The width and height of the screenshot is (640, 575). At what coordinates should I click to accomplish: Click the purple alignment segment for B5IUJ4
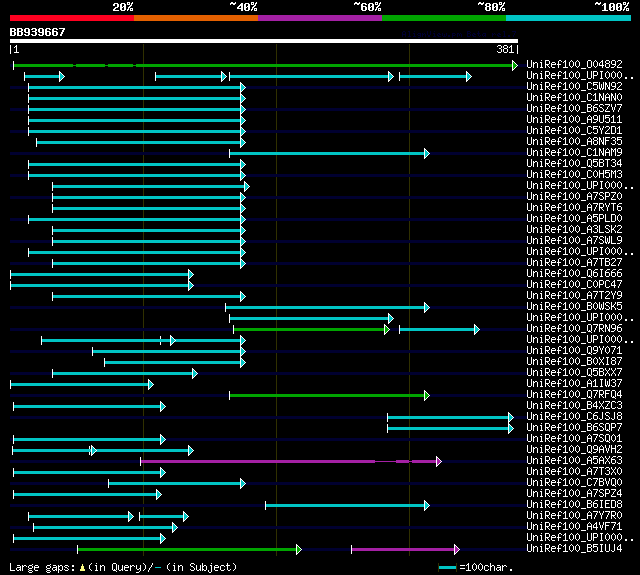point(405,550)
